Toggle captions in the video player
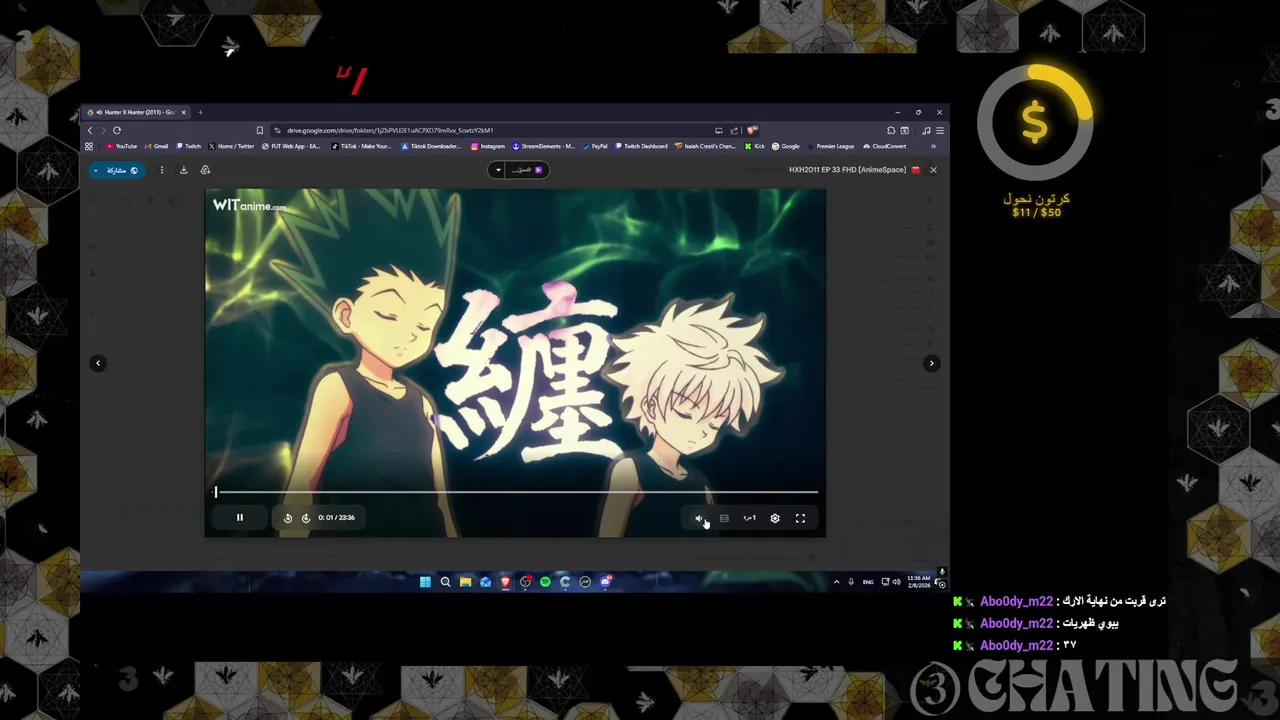The image size is (1280, 720). click(724, 518)
